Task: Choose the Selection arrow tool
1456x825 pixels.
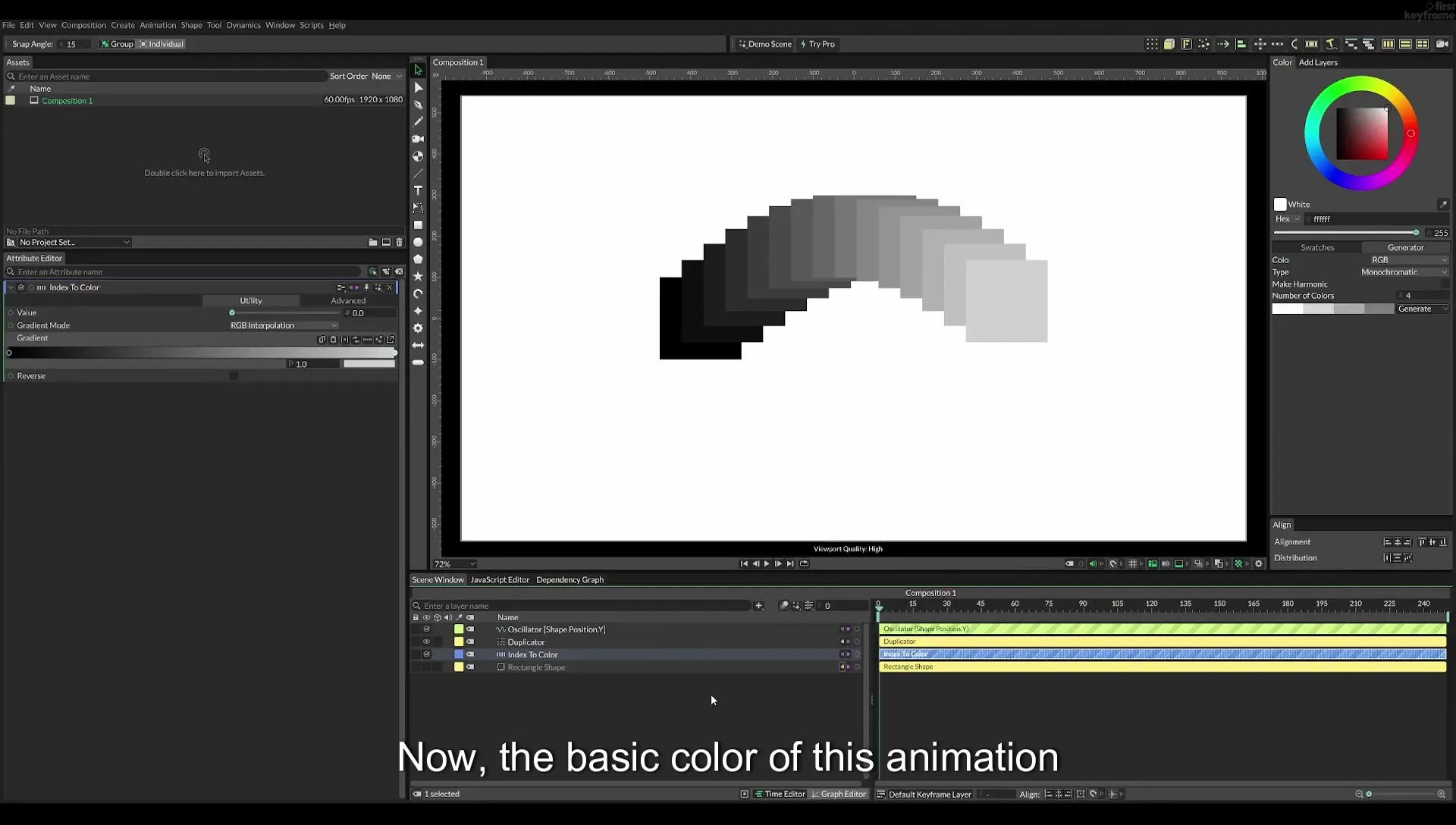Action: pyautogui.click(x=418, y=70)
